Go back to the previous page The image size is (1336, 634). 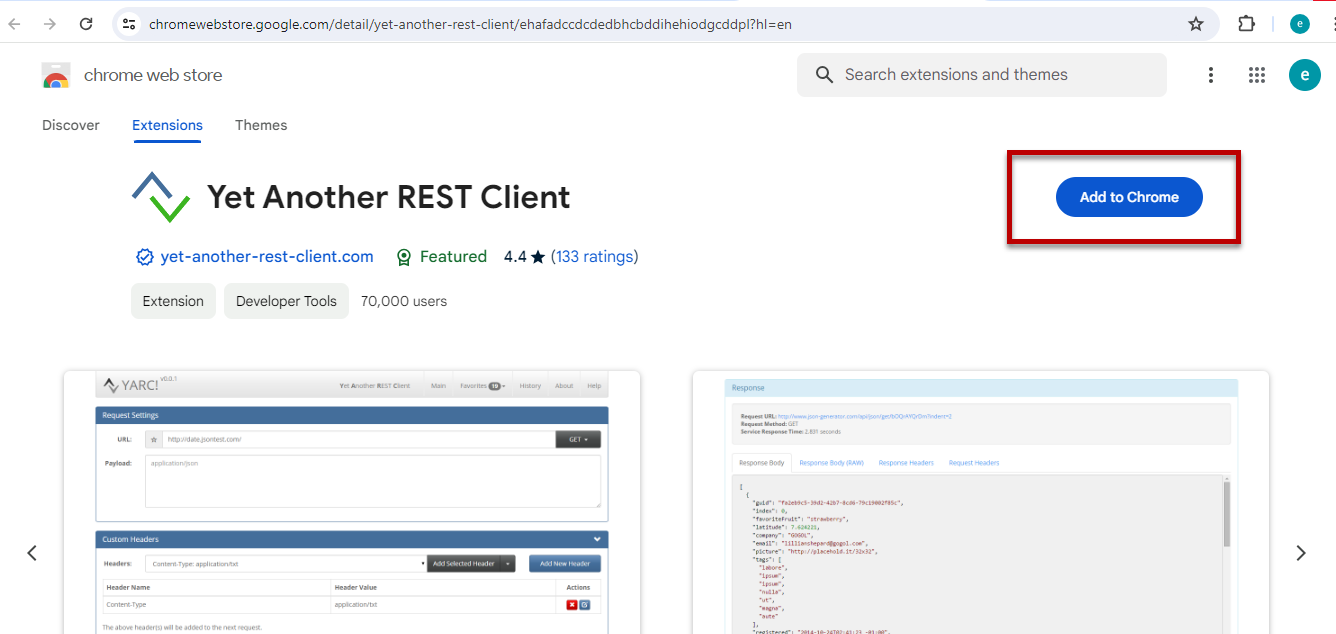[16, 23]
